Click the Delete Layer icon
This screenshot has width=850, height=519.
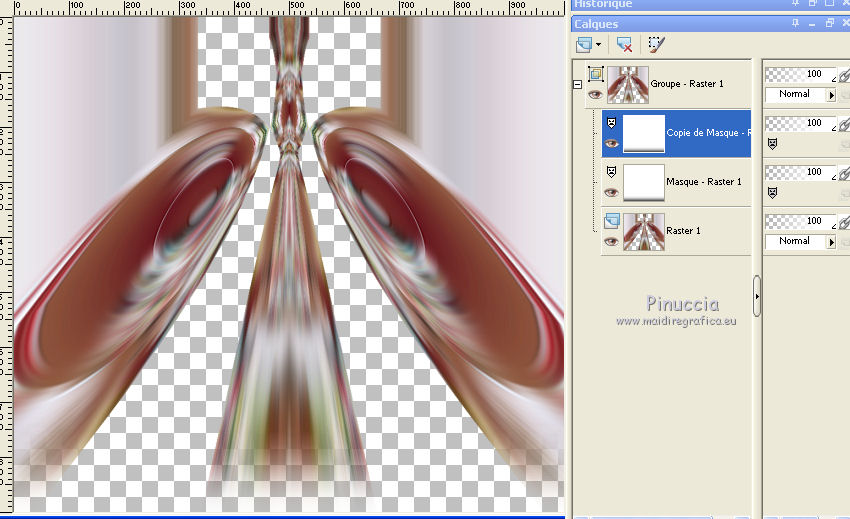[x=624, y=44]
